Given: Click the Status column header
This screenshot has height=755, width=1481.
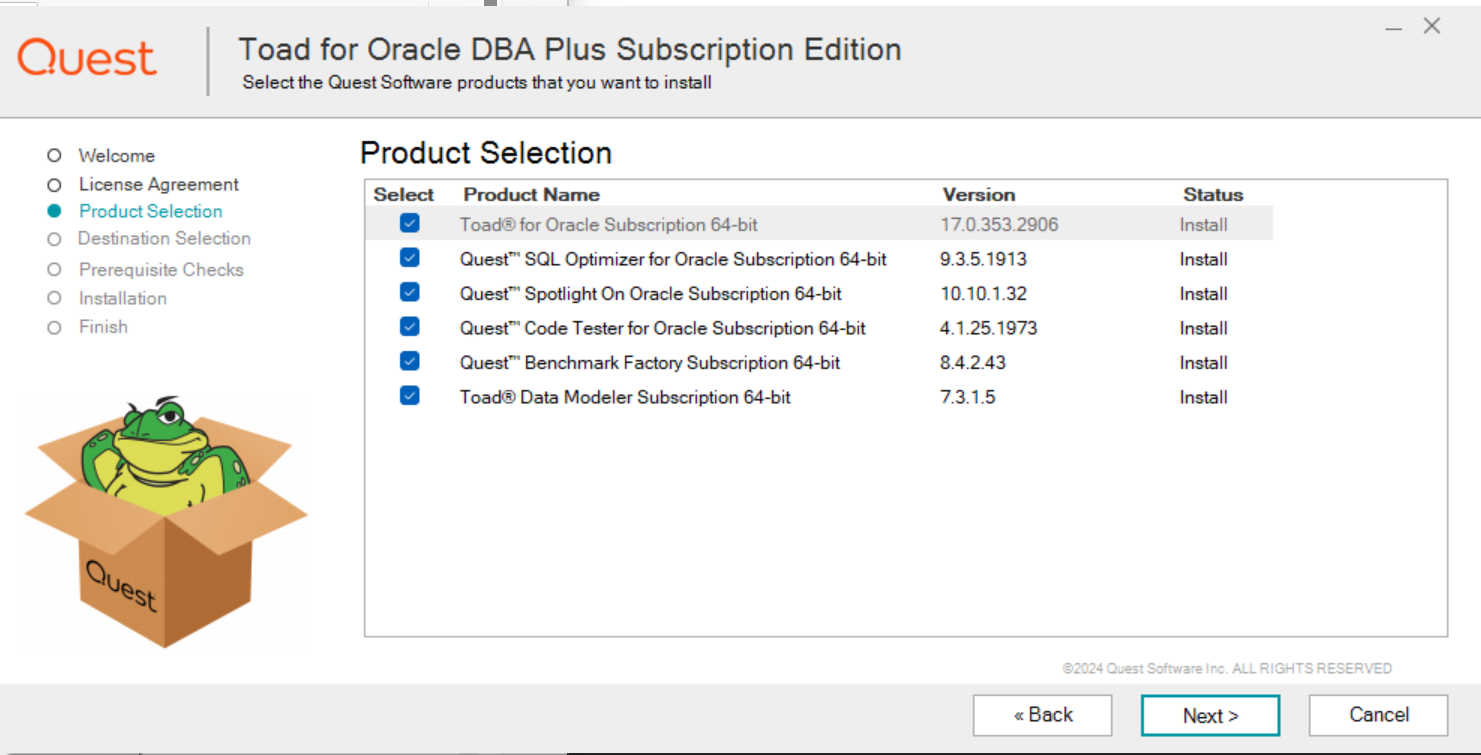Looking at the screenshot, I should [x=1213, y=195].
